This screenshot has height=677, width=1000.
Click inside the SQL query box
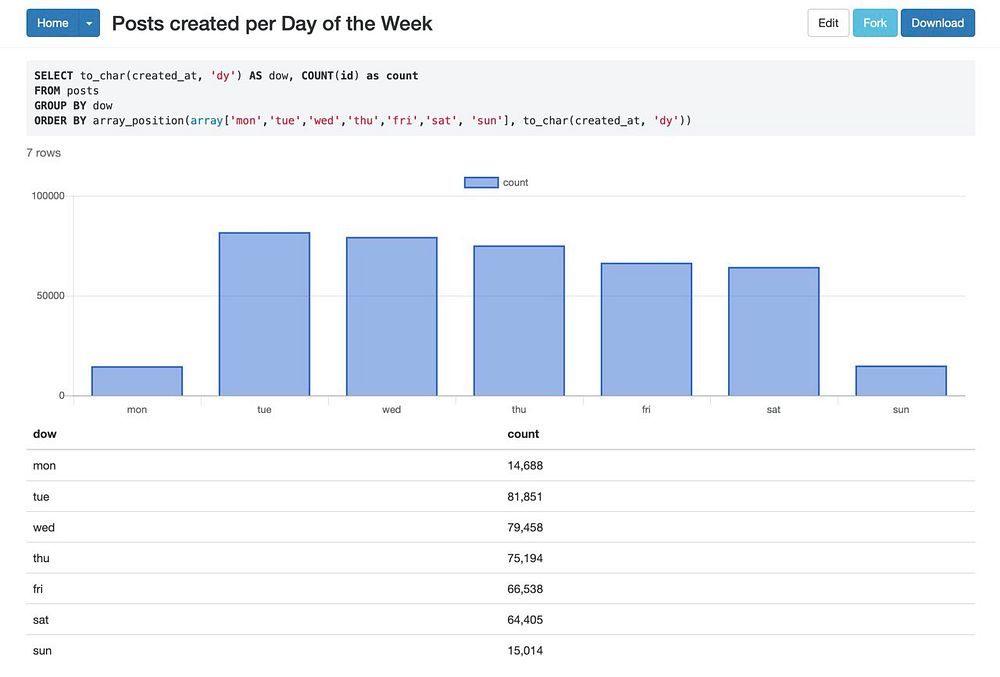coord(500,98)
